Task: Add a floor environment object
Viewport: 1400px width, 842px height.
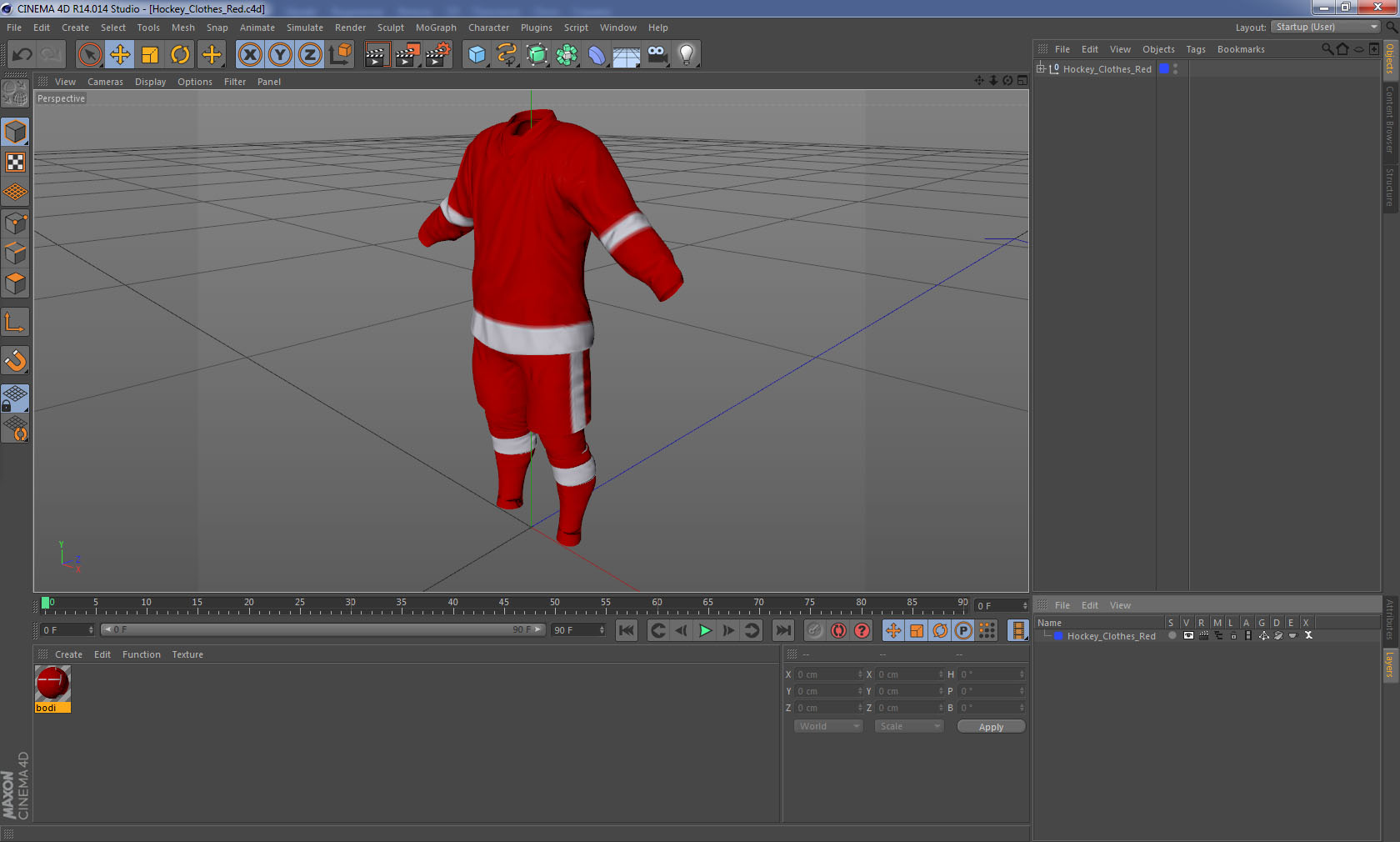Action: [627, 55]
